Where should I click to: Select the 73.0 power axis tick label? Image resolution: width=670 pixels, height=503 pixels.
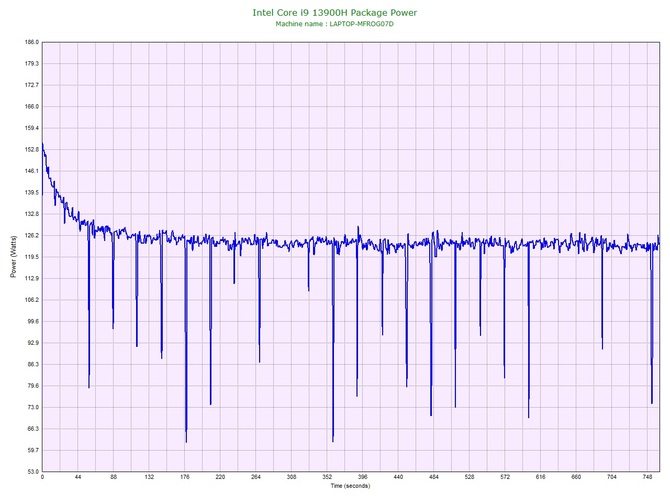click(33, 407)
